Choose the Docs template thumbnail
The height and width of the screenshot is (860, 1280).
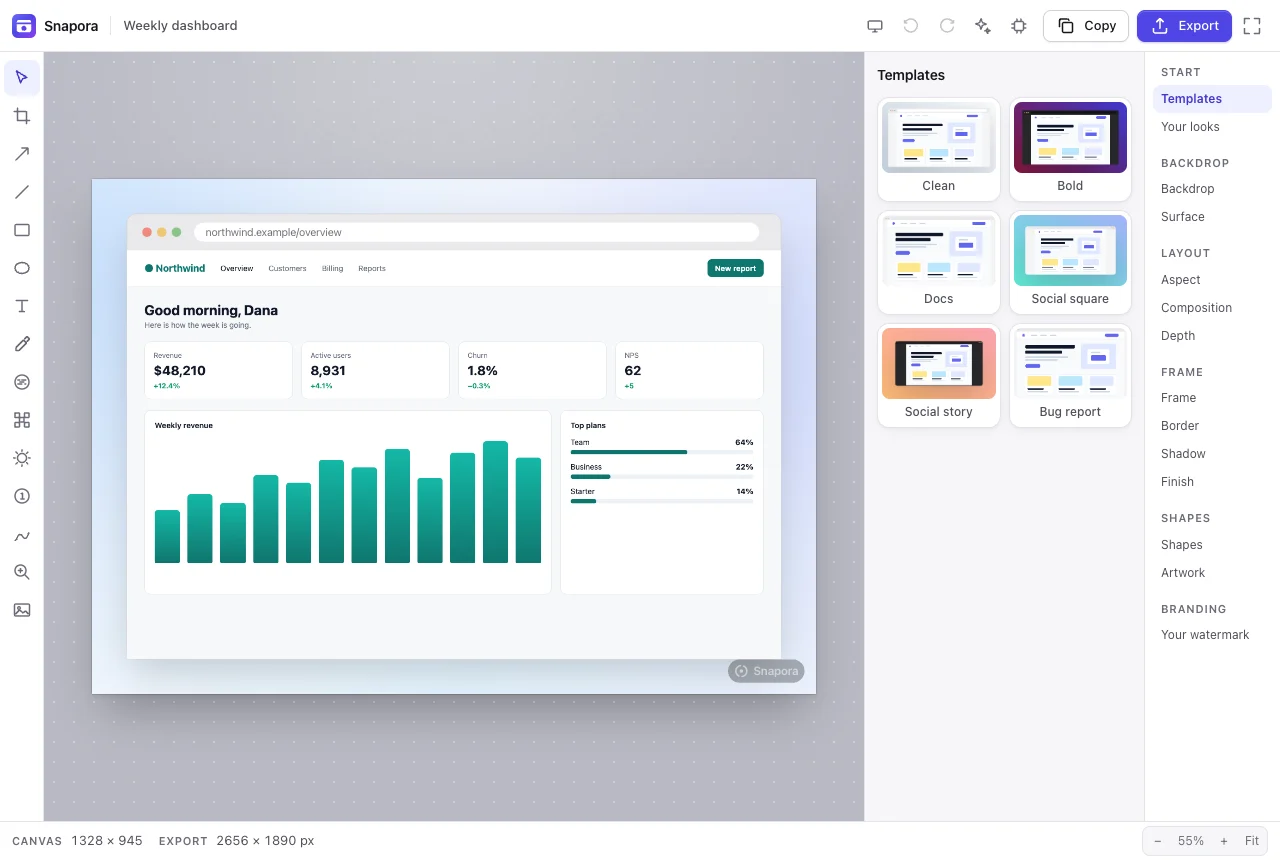[939, 262]
